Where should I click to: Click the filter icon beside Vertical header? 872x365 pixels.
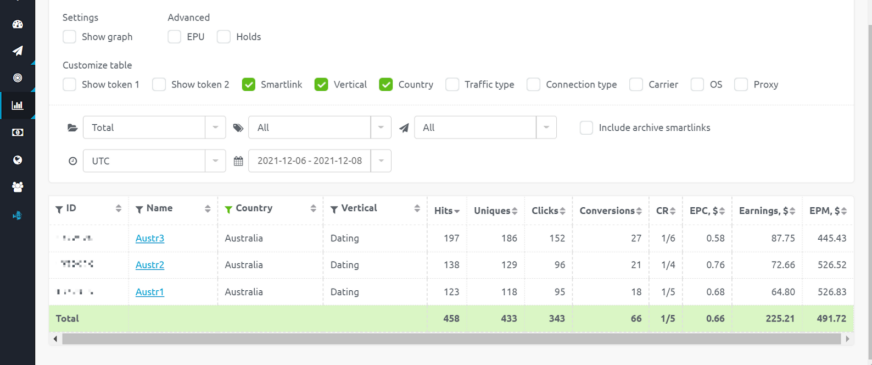[334, 209]
